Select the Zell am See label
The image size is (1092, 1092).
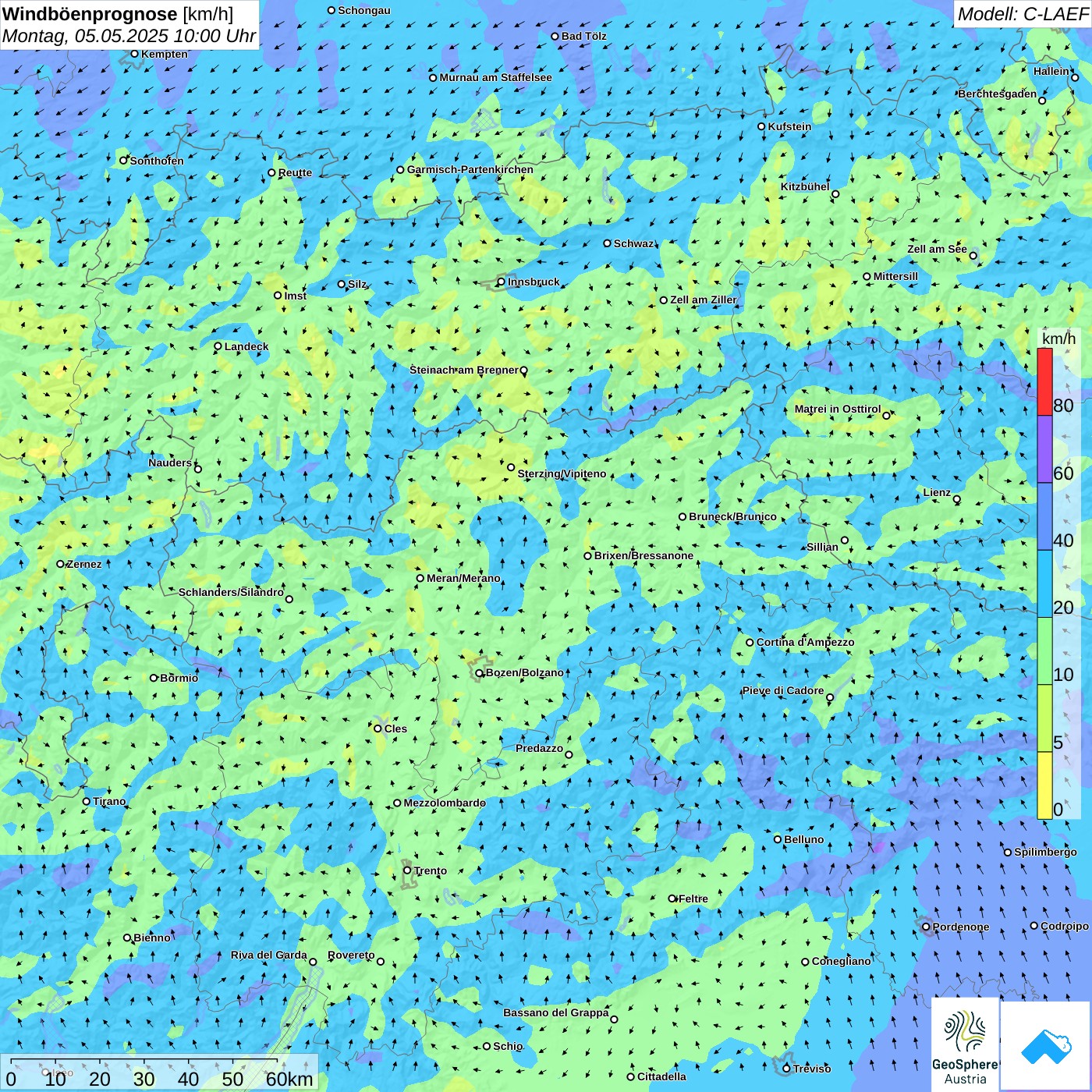[937, 249]
